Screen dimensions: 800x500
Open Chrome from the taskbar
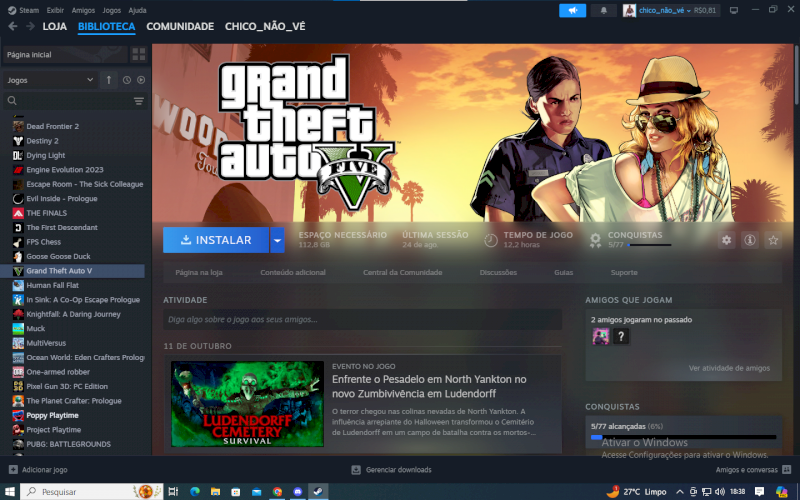tap(277, 491)
